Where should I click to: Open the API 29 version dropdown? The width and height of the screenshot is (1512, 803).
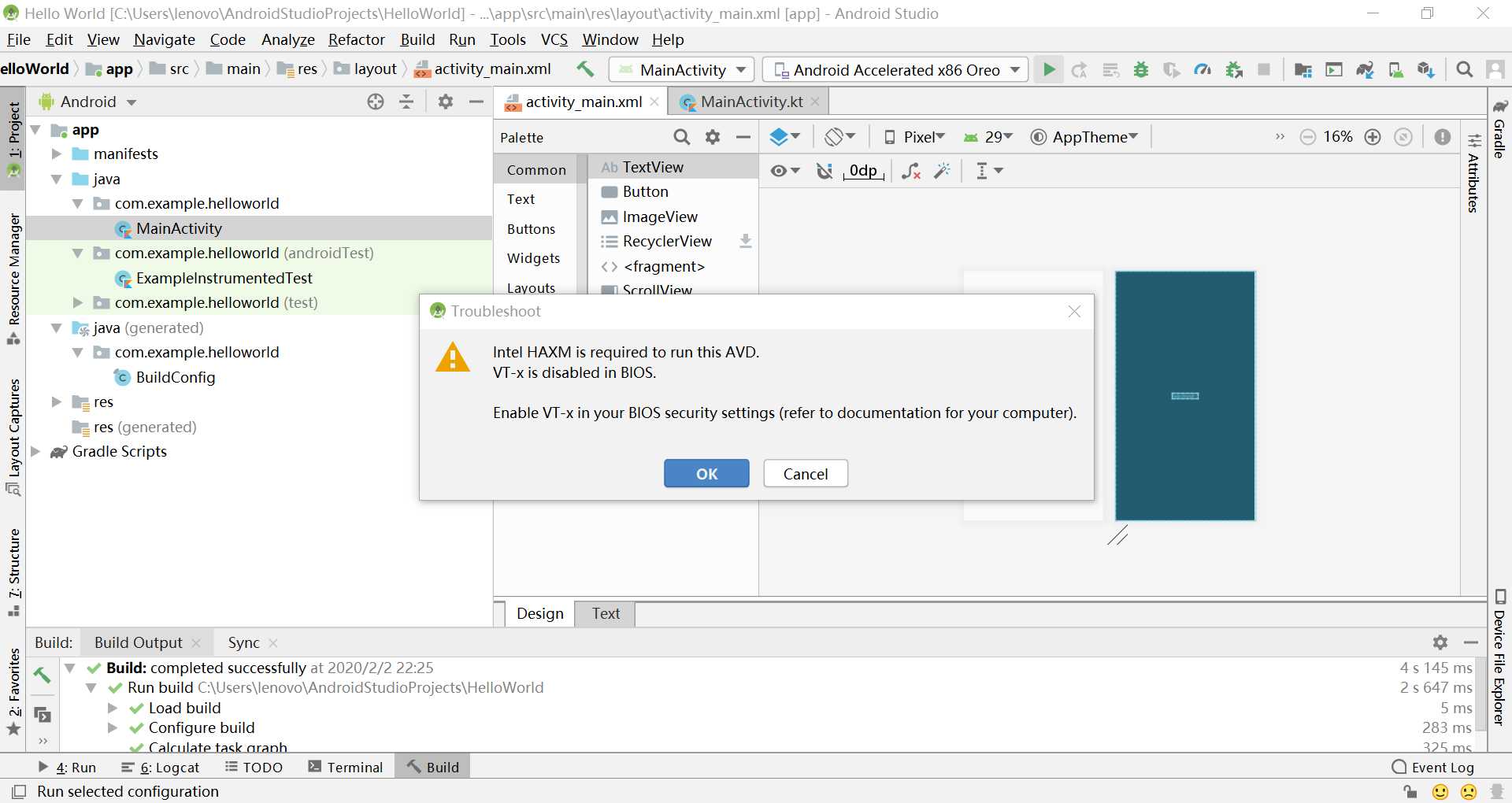tap(988, 137)
